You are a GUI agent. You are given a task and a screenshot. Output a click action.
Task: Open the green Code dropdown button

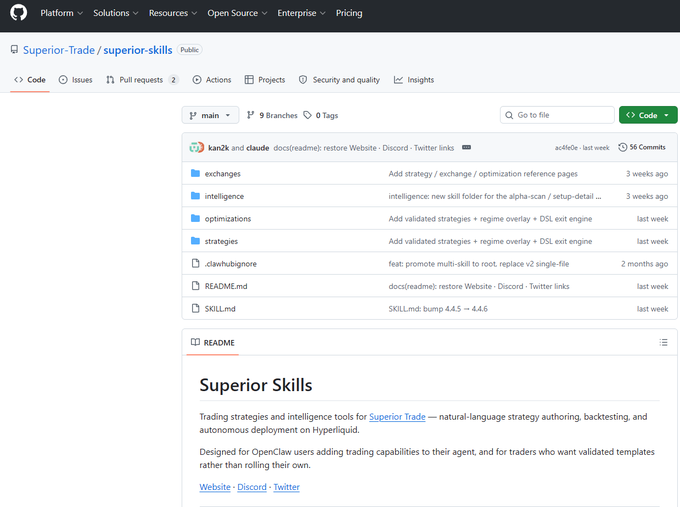(x=648, y=115)
